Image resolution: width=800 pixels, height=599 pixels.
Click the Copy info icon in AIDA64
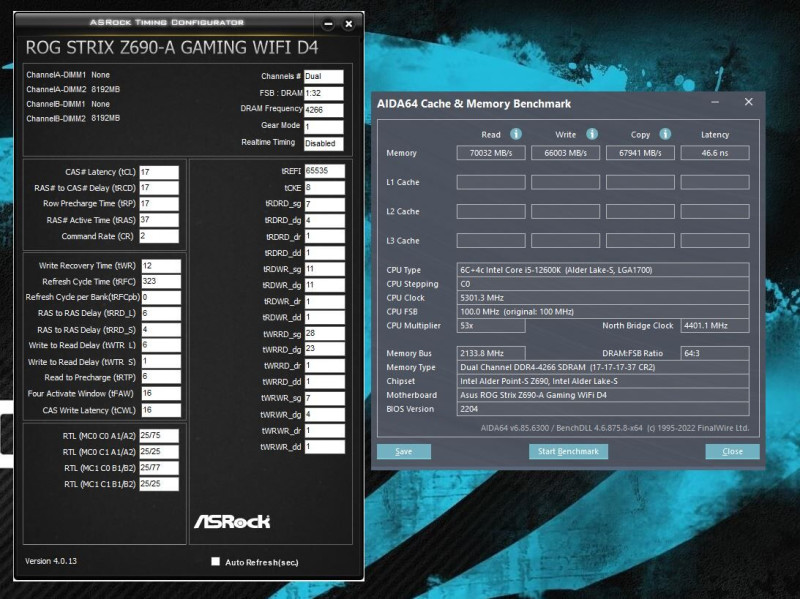click(665, 134)
